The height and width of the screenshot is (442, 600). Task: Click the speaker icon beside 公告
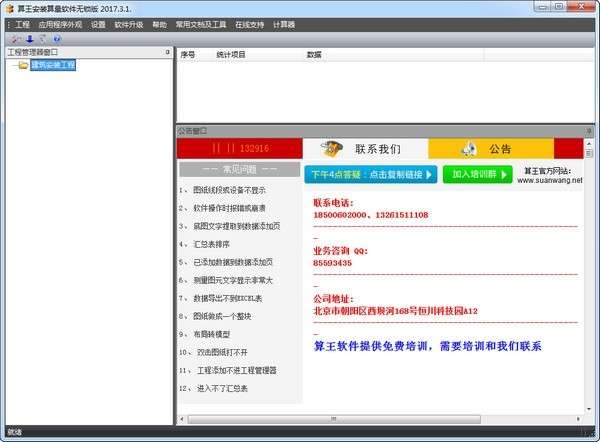pos(469,148)
